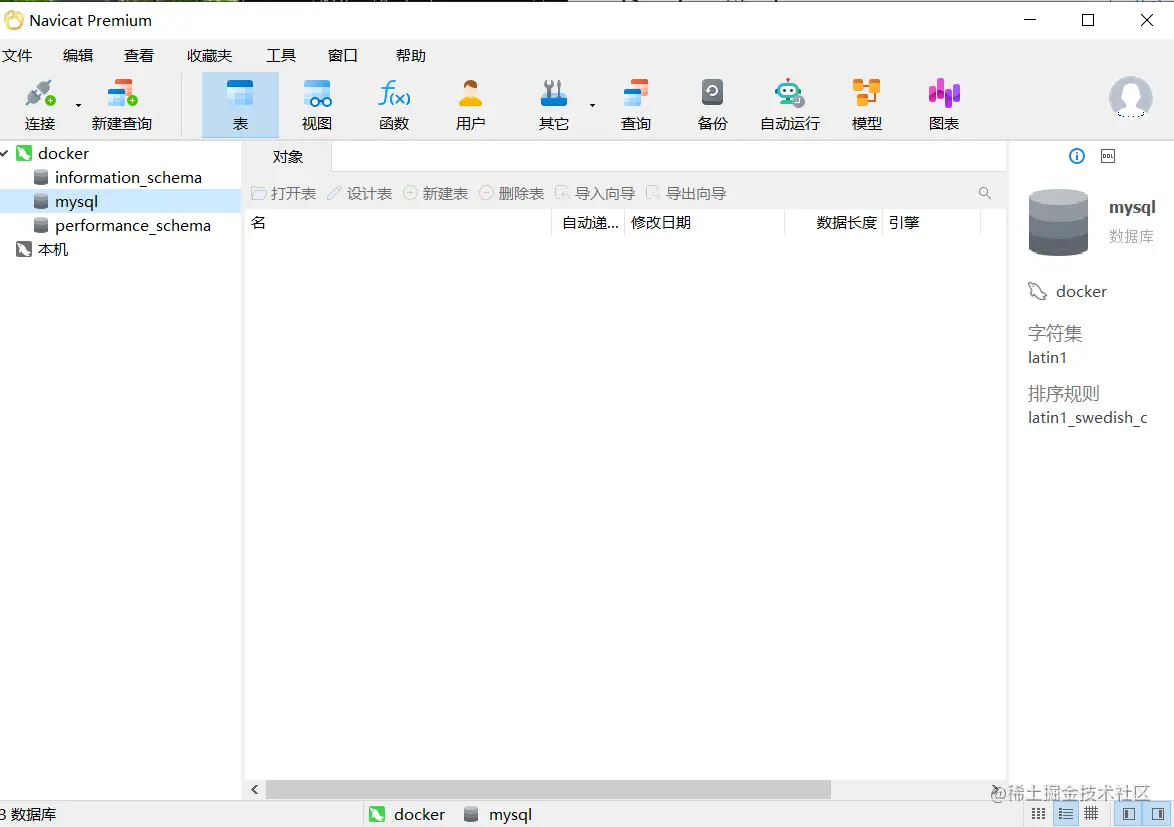
Task: Open the 图表 (Charts) toolbar icon
Action: 943,105
